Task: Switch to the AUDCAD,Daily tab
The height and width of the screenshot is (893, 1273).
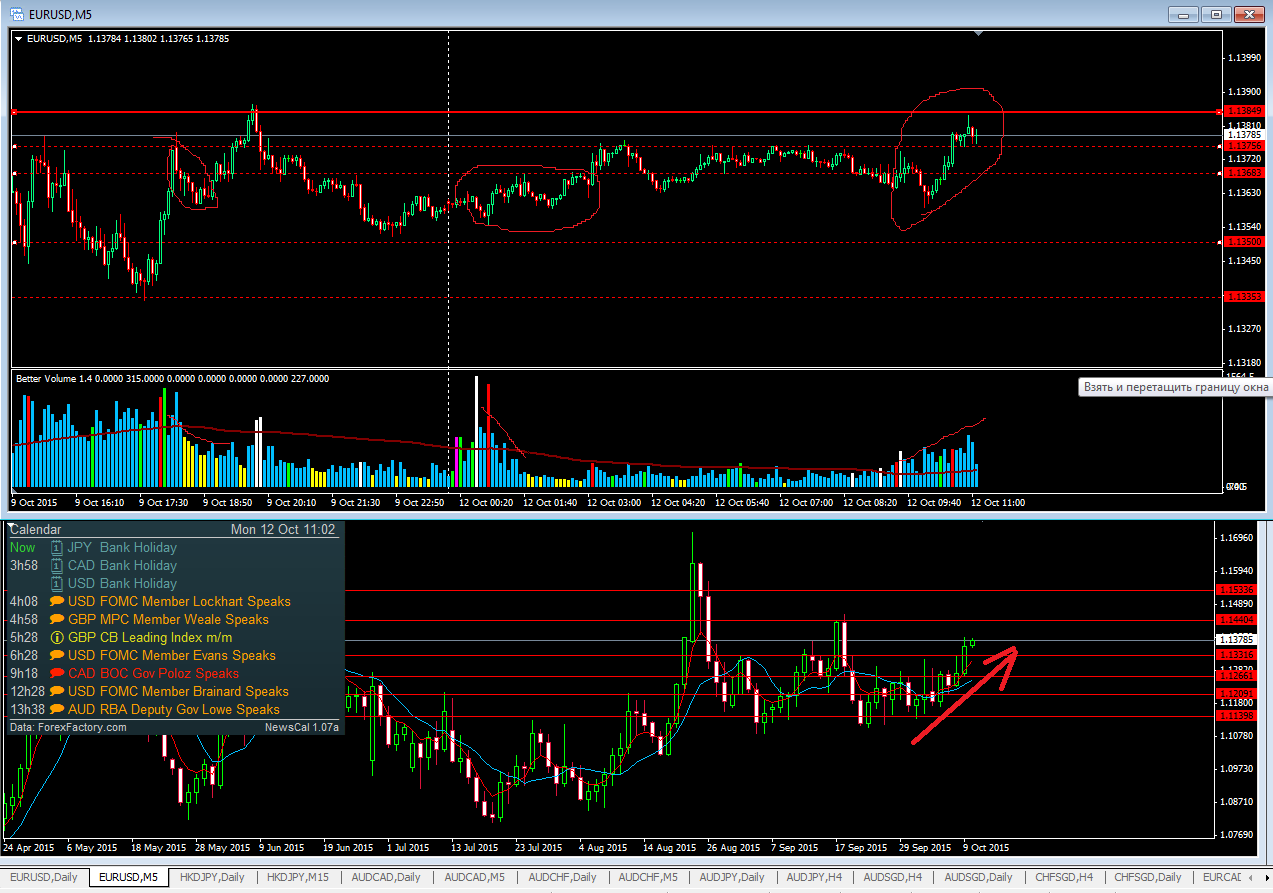Action: click(387, 877)
